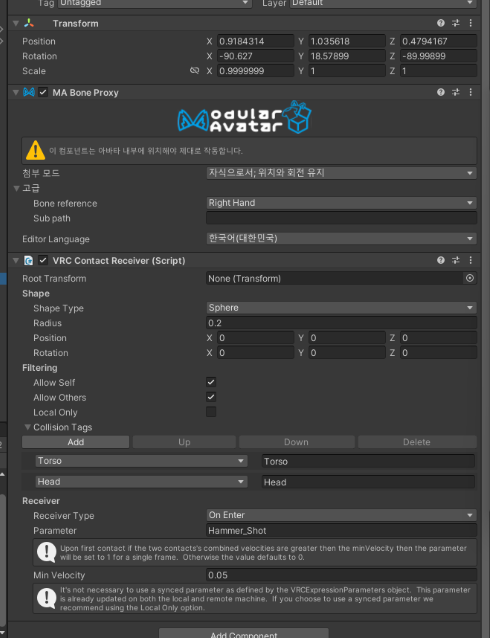Click the Add Component button
This screenshot has height=638, width=490.
[243, 634]
